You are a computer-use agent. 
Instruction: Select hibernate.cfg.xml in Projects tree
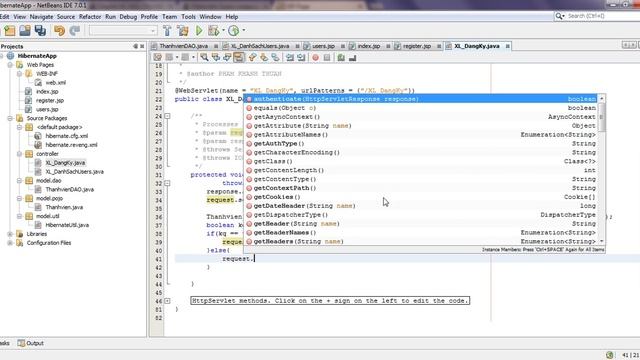tap(67, 136)
